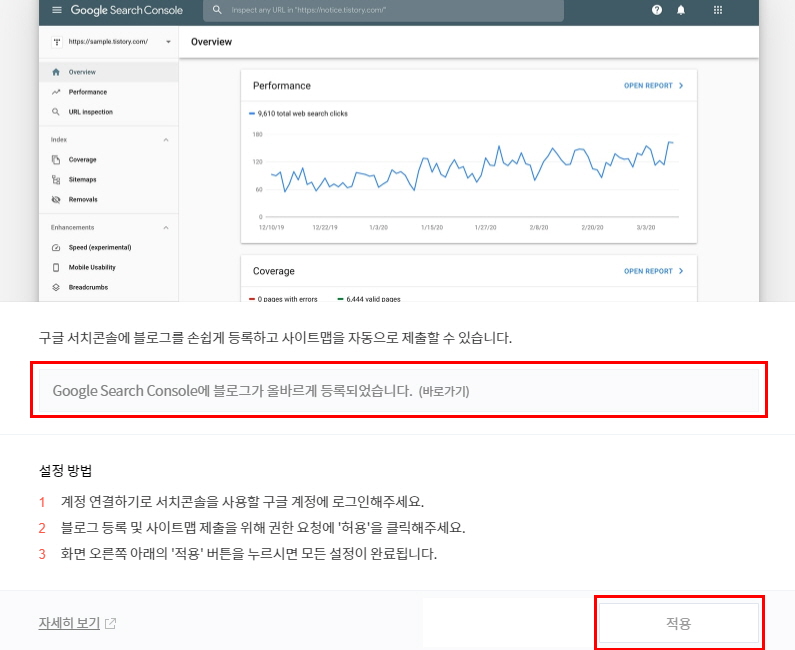Go to Overview in the sidebar
Viewport: 795px width, 650px height.
[x=109, y=72]
